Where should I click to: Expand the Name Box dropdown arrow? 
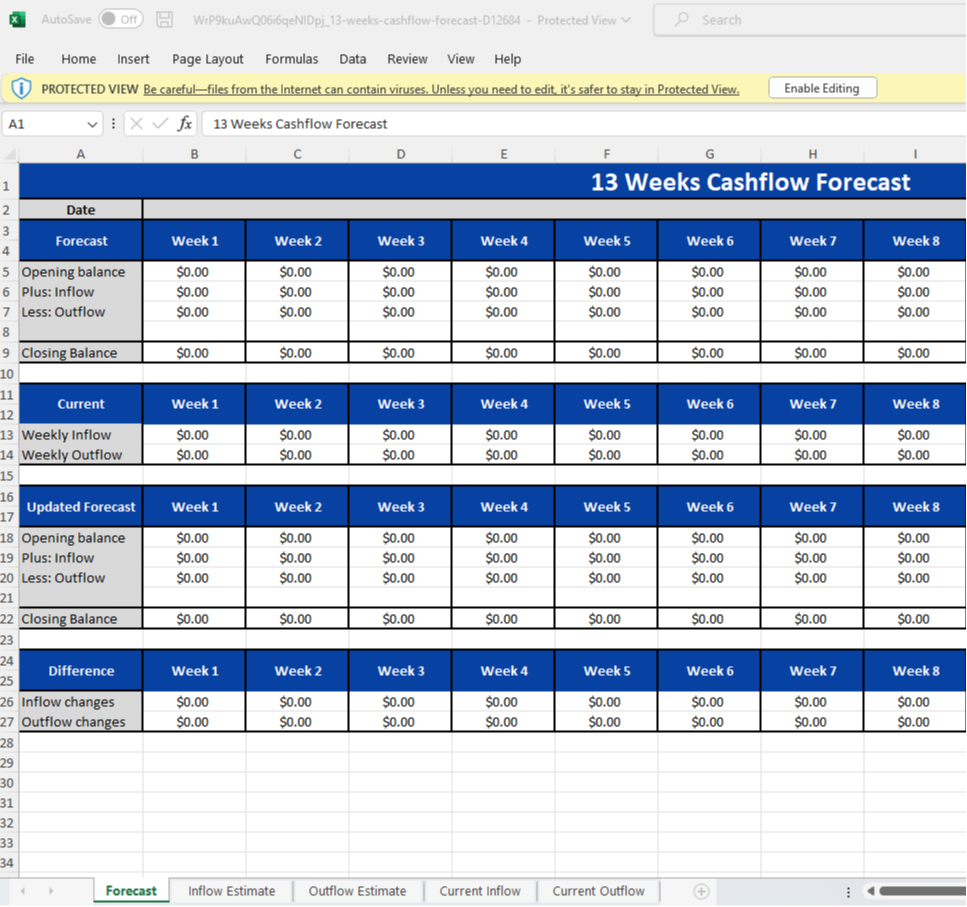pyautogui.click(x=93, y=125)
